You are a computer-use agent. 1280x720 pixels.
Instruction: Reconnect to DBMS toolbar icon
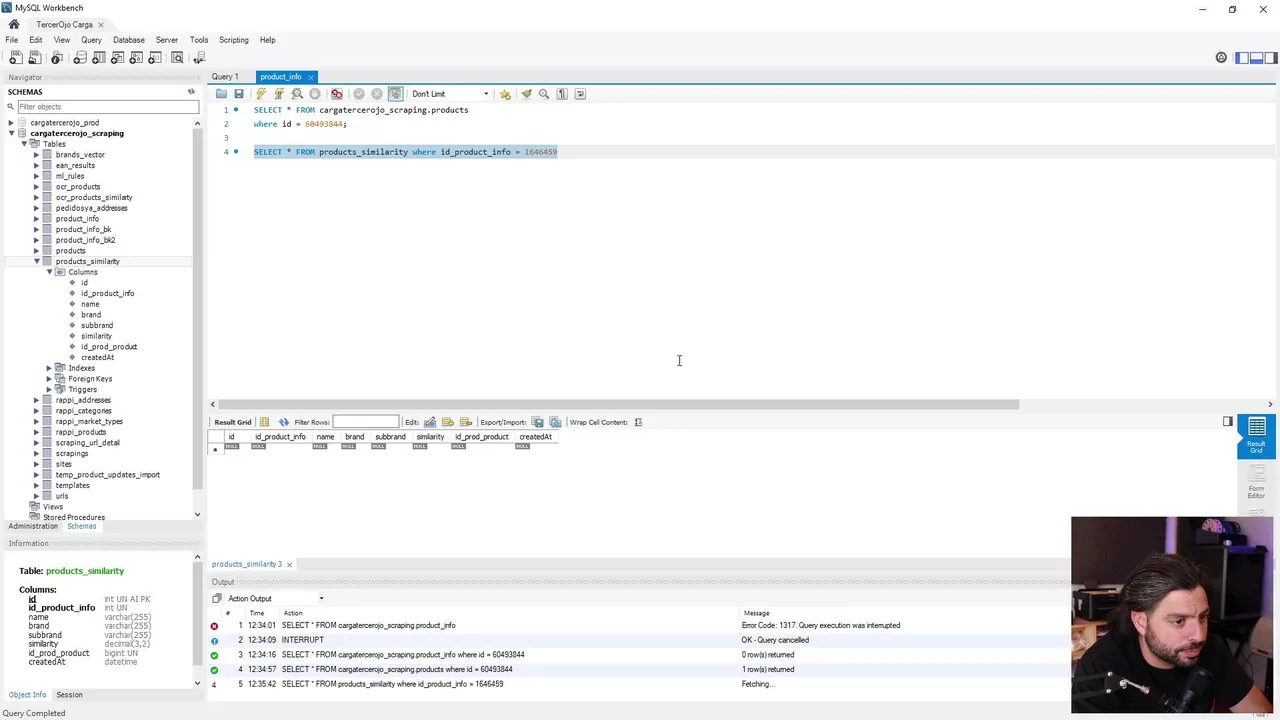click(x=199, y=58)
